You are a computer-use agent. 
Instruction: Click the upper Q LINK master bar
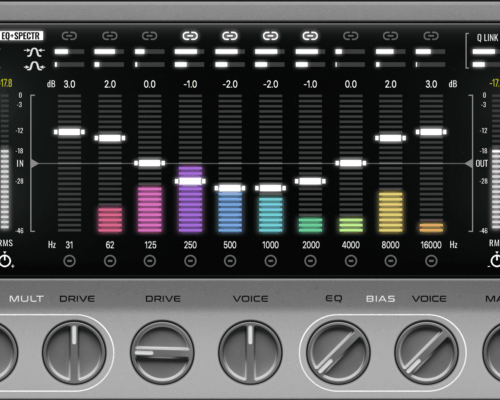pos(486,52)
